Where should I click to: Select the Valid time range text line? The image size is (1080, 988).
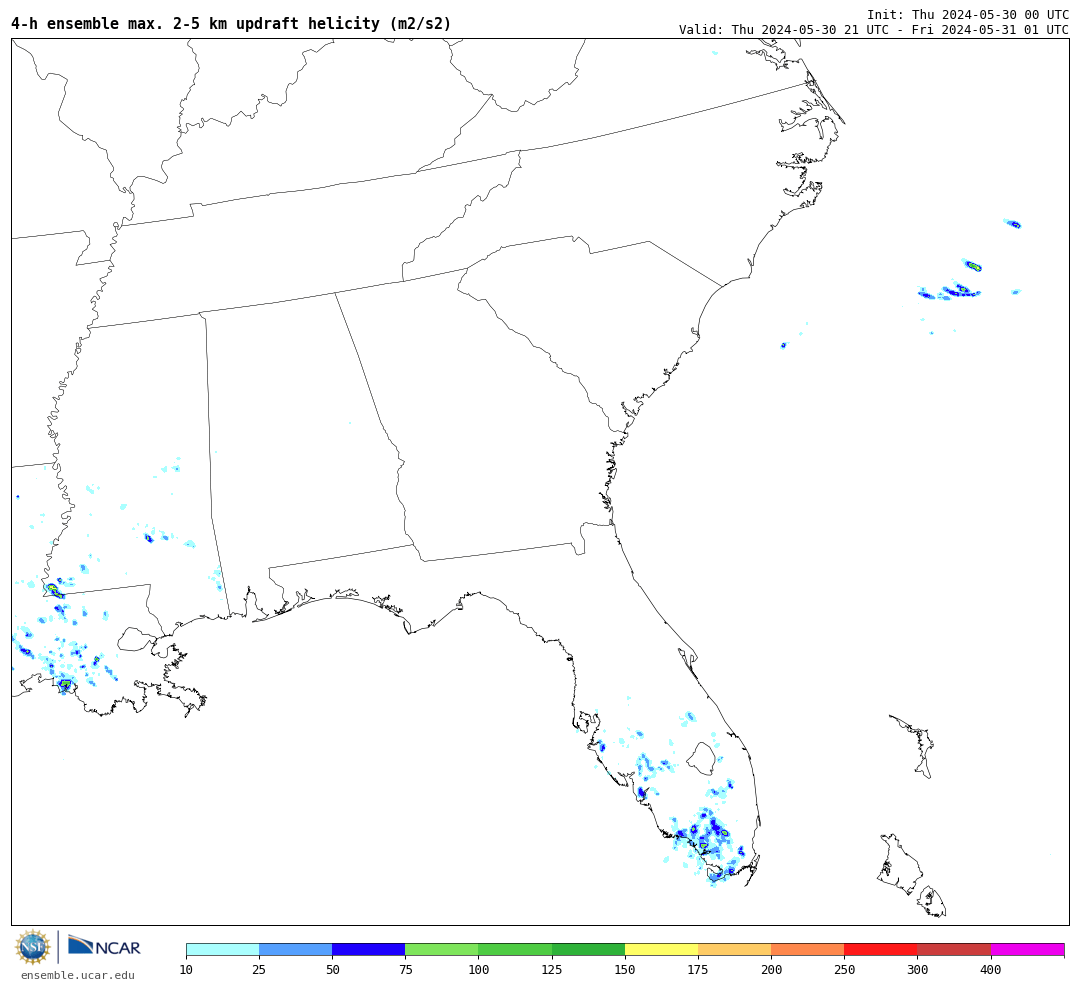(874, 30)
